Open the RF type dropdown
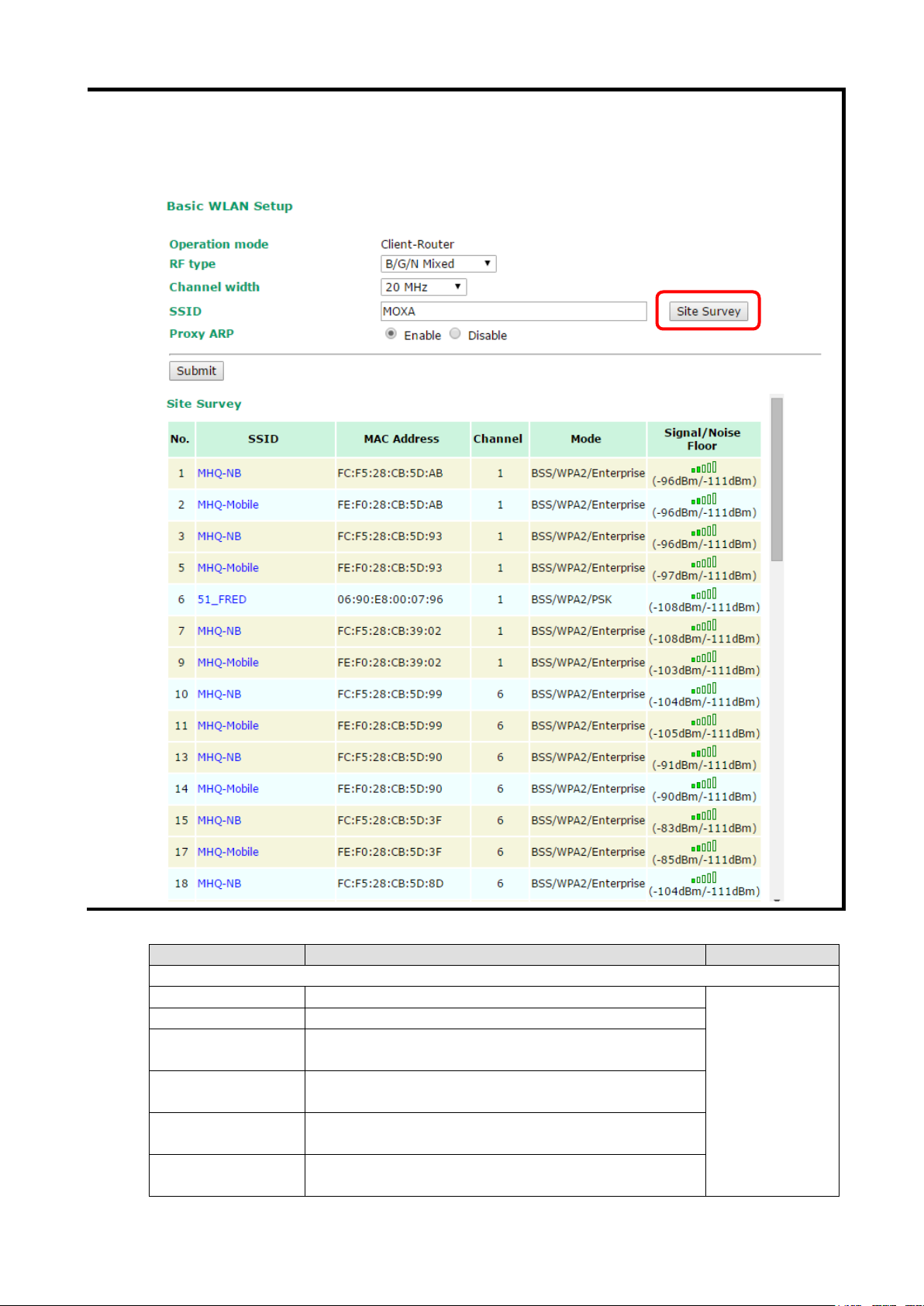924x1306 pixels. (438, 264)
